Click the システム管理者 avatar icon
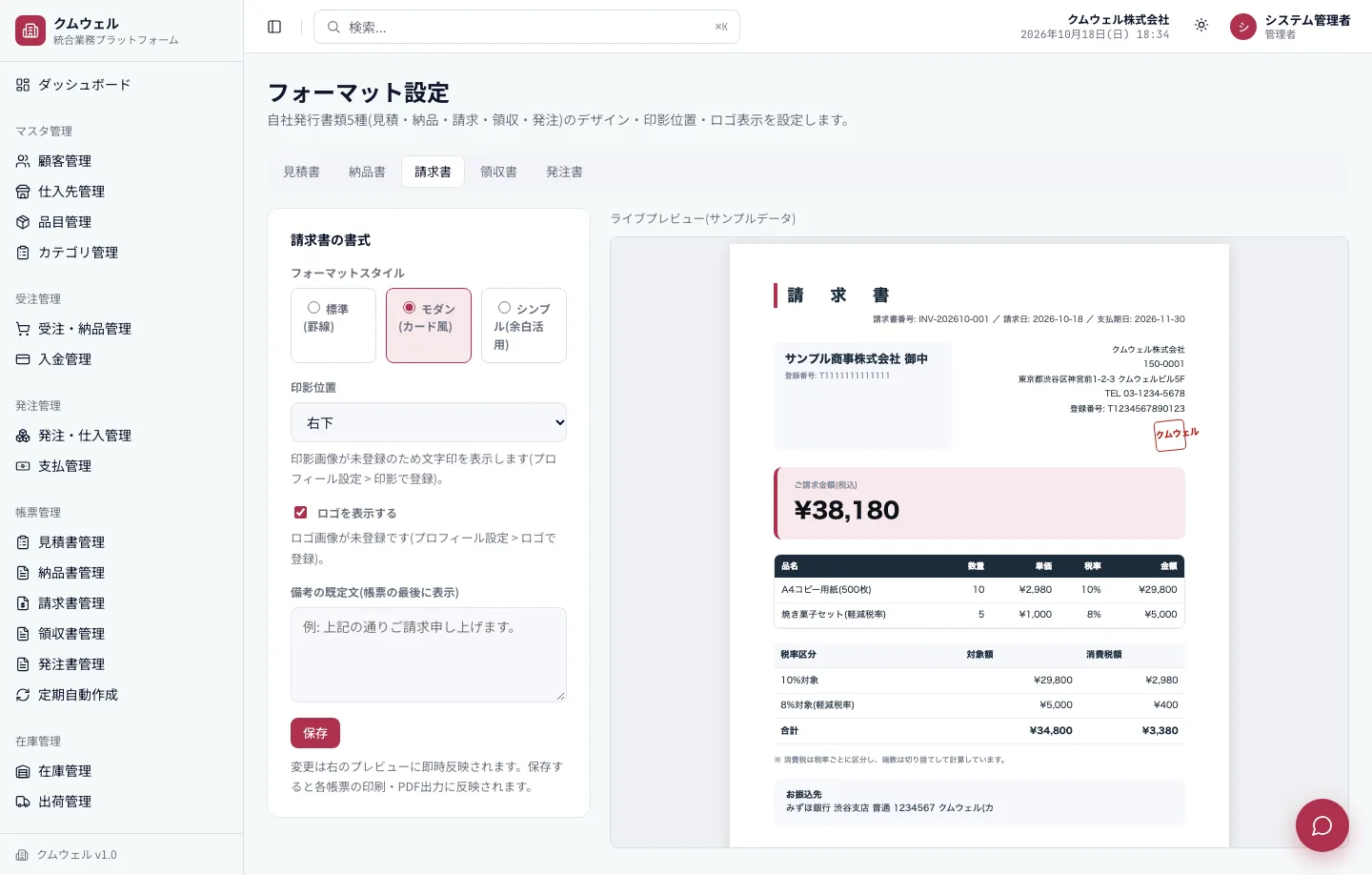Image resolution: width=1372 pixels, height=875 pixels. [1243, 27]
